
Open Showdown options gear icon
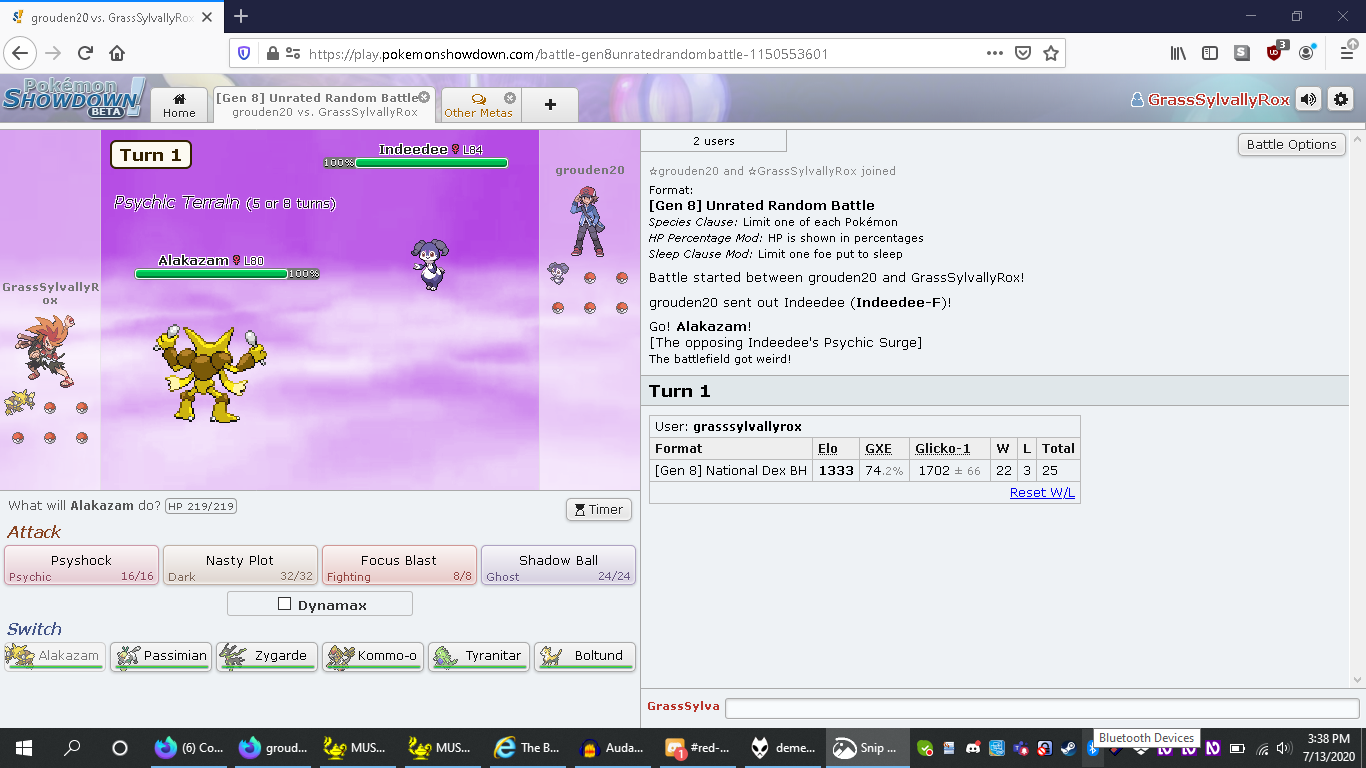[x=1340, y=99]
